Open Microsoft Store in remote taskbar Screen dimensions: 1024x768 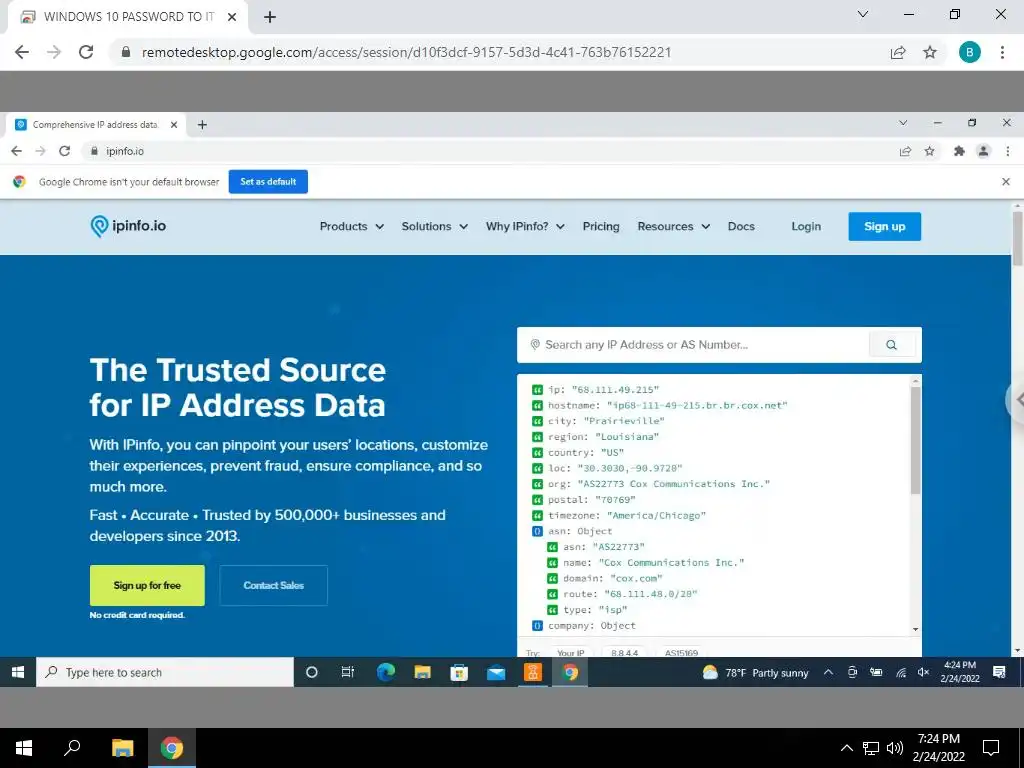(459, 672)
